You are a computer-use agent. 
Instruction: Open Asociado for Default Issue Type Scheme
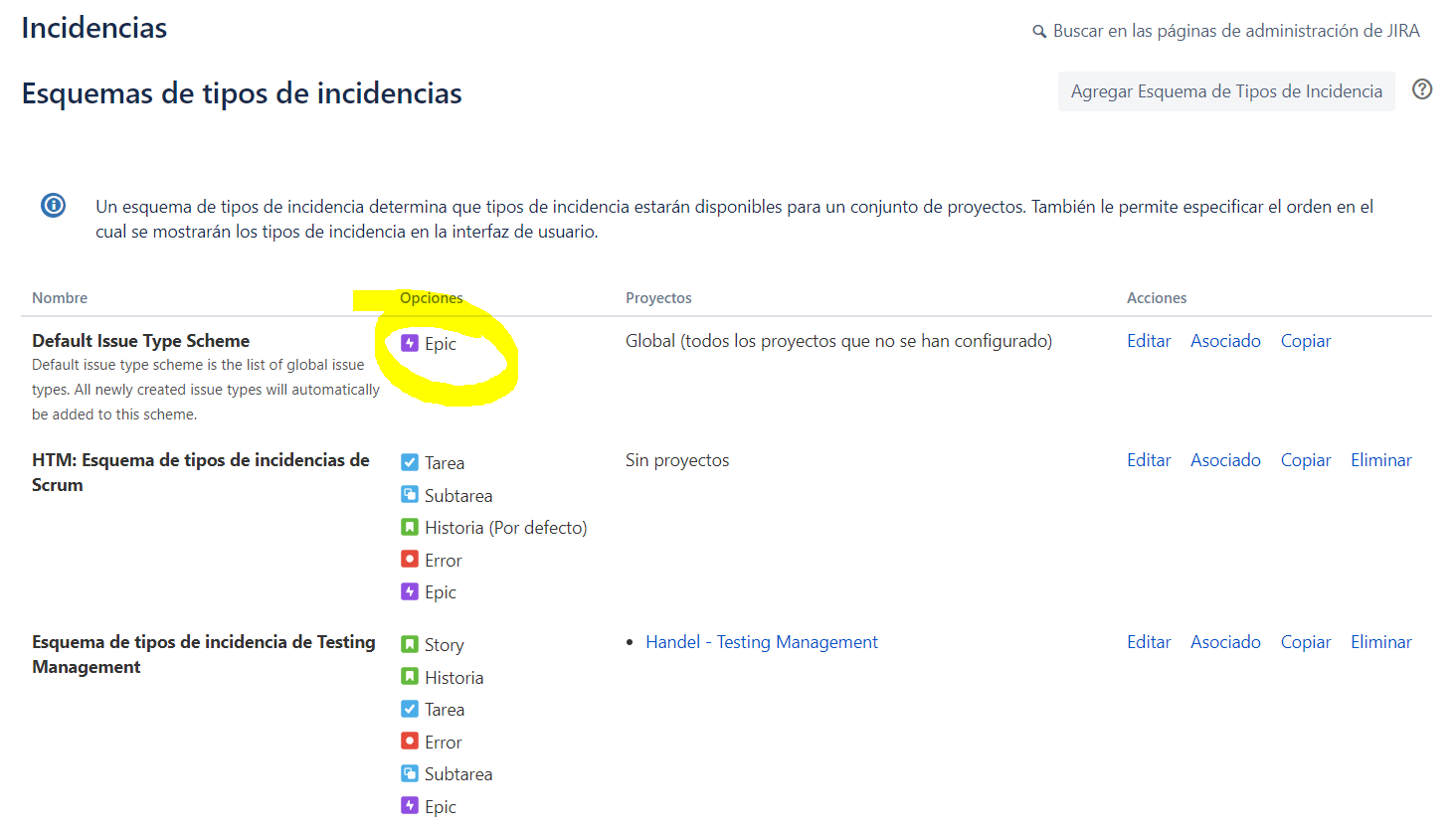click(1225, 341)
